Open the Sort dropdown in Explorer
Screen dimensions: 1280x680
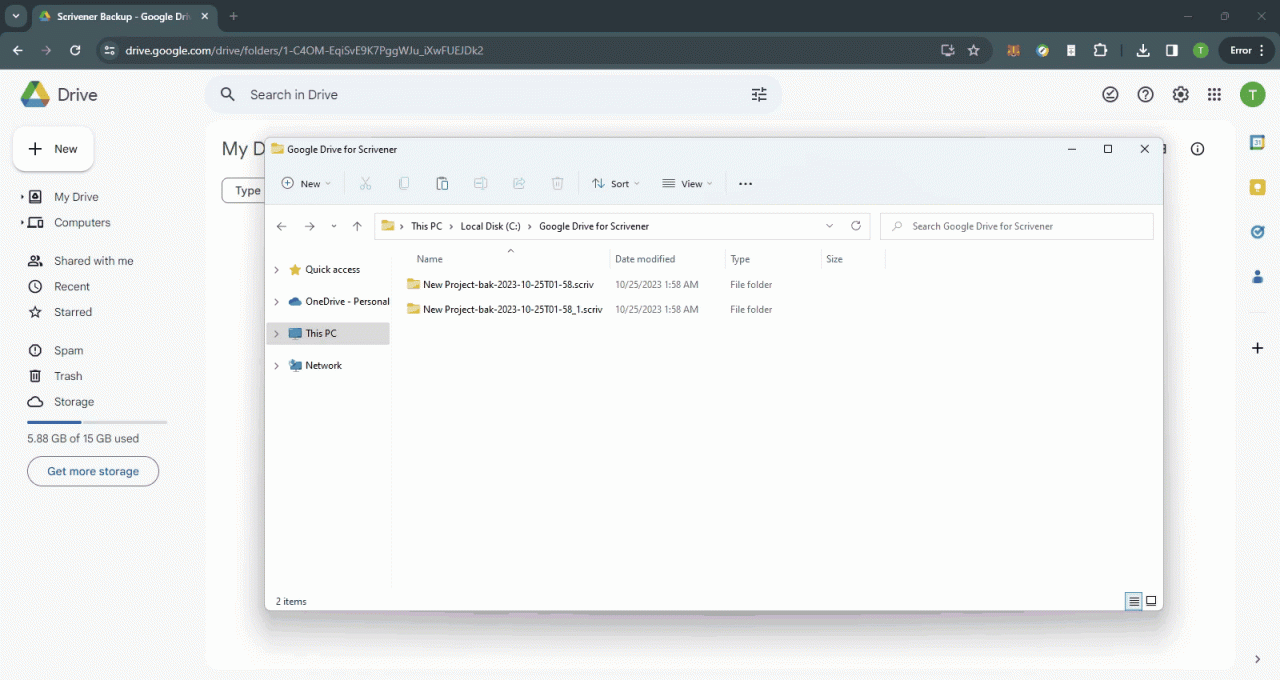click(x=616, y=183)
